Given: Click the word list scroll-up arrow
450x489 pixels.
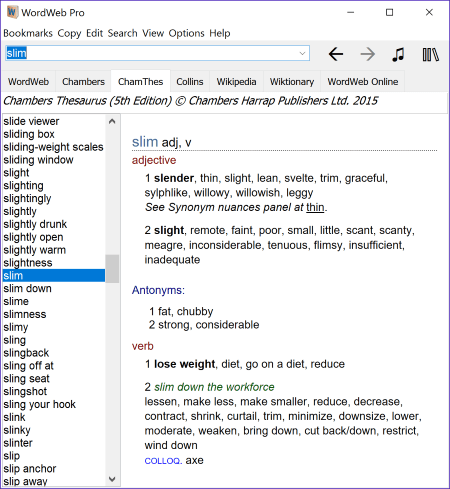Looking at the screenshot, I should (112, 121).
